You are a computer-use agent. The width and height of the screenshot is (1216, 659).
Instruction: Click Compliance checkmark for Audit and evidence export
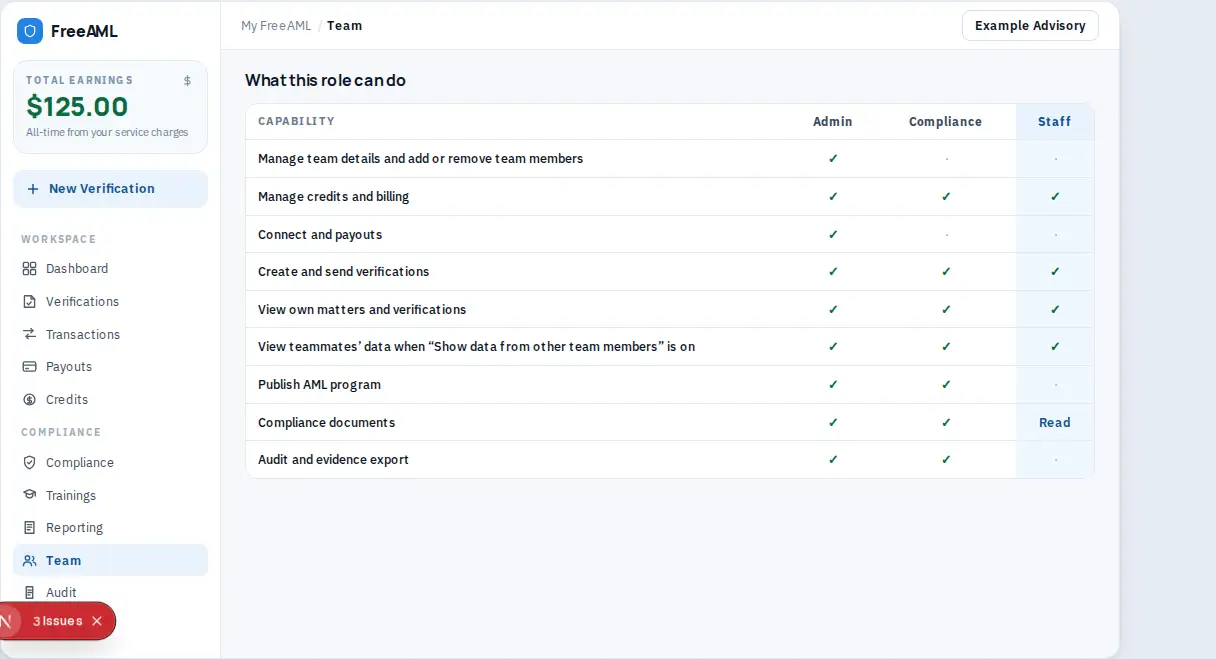tap(946, 460)
